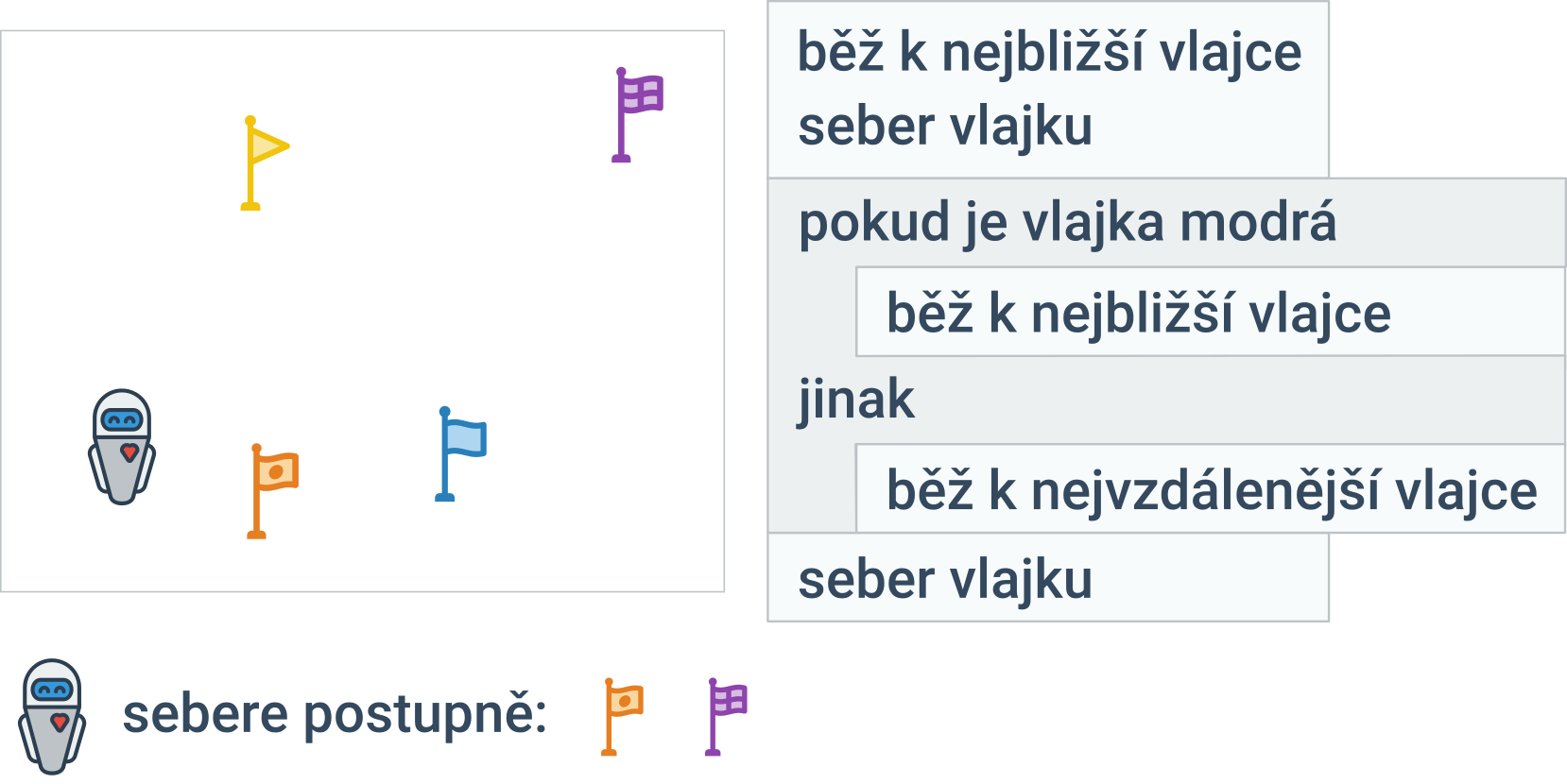Click the robot's red heart emblem in the field
The height and width of the screenshot is (784, 1567).
coord(129,453)
